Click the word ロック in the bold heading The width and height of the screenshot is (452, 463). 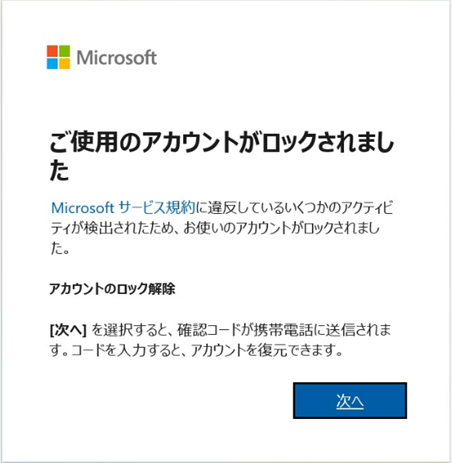[289, 143]
